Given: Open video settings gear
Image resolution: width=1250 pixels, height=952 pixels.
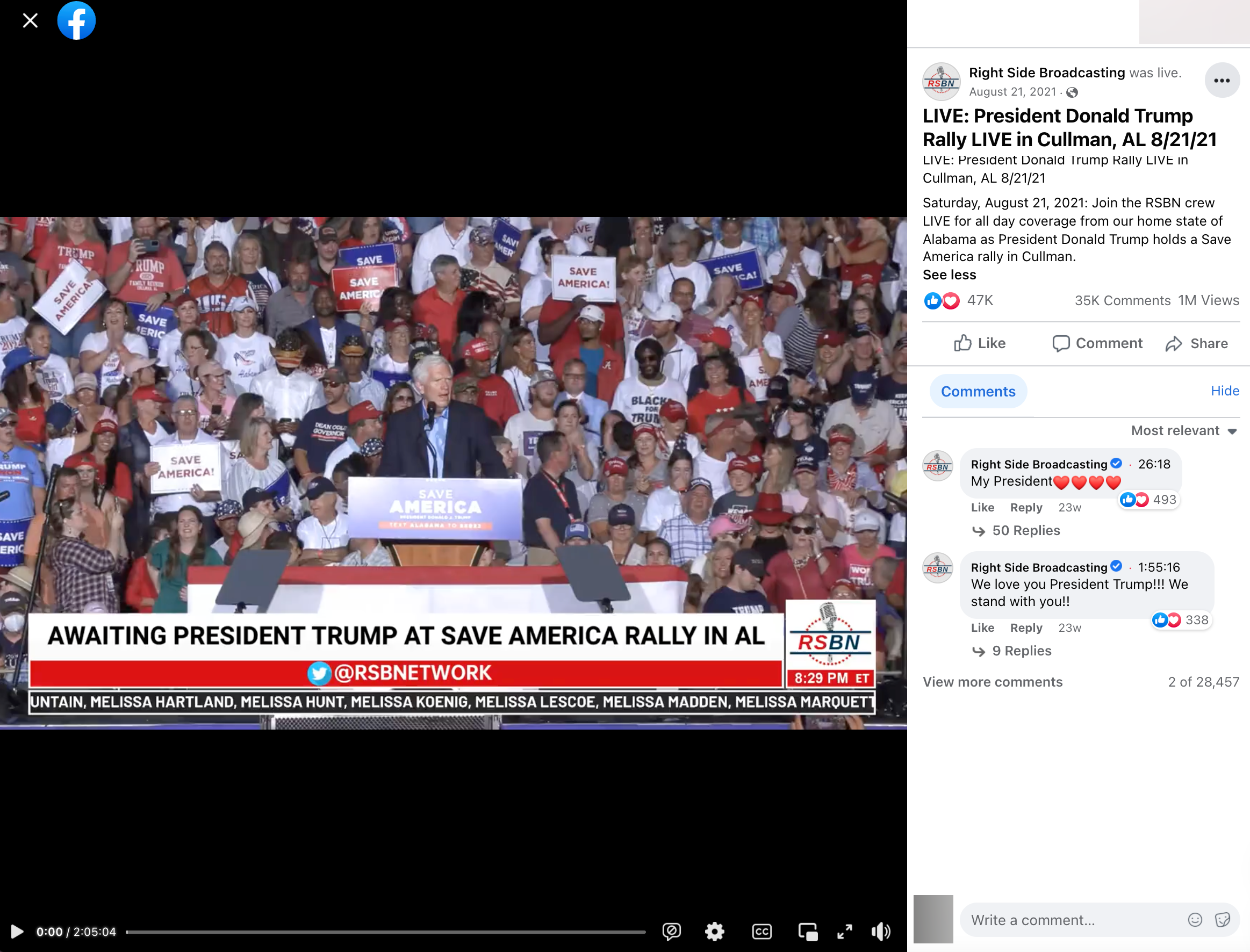Looking at the screenshot, I should [714, 931].
